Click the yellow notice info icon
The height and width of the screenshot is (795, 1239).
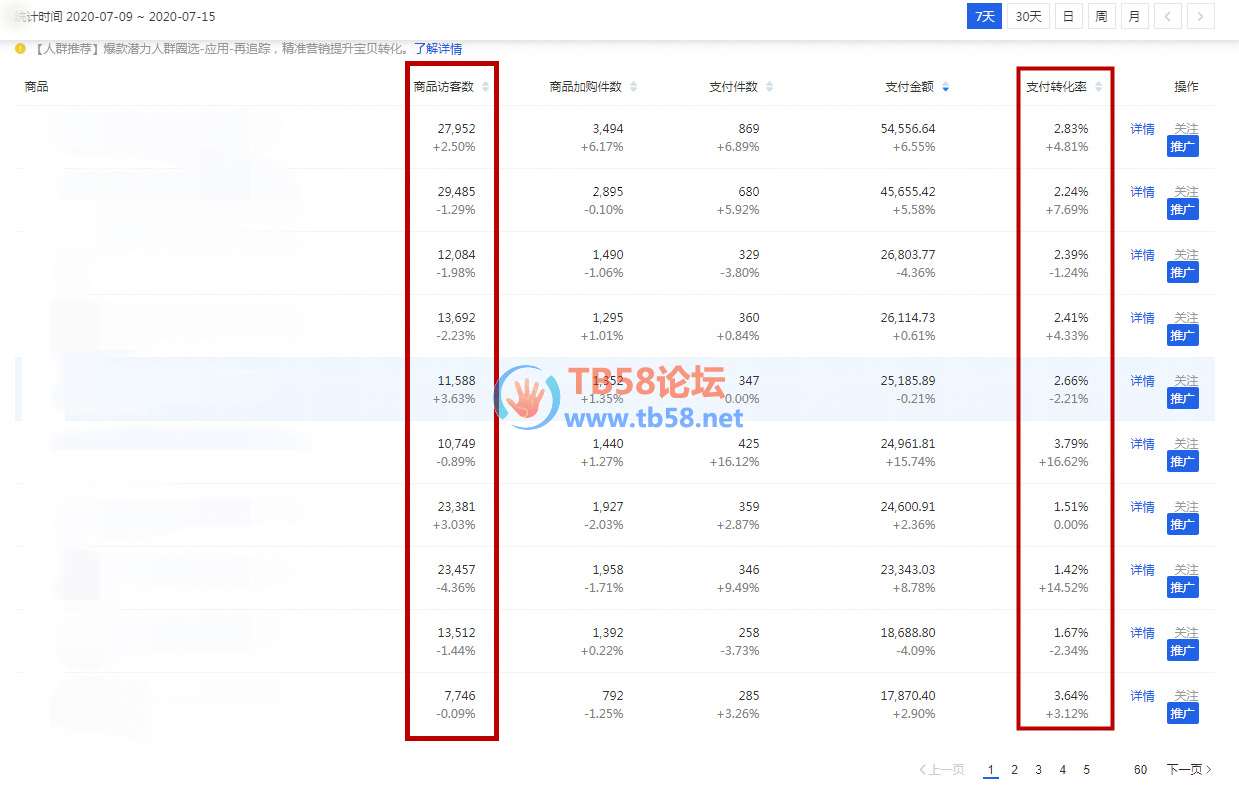pos(20,48)
